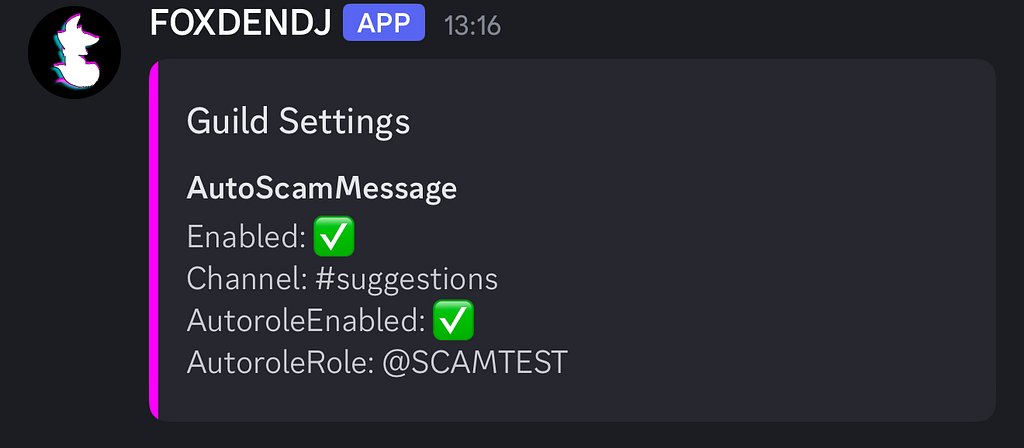Viewport: 1024px width, 448px height.
Task: Click the APP badge next to FOXDENDJ
Action: click(384, 23)
